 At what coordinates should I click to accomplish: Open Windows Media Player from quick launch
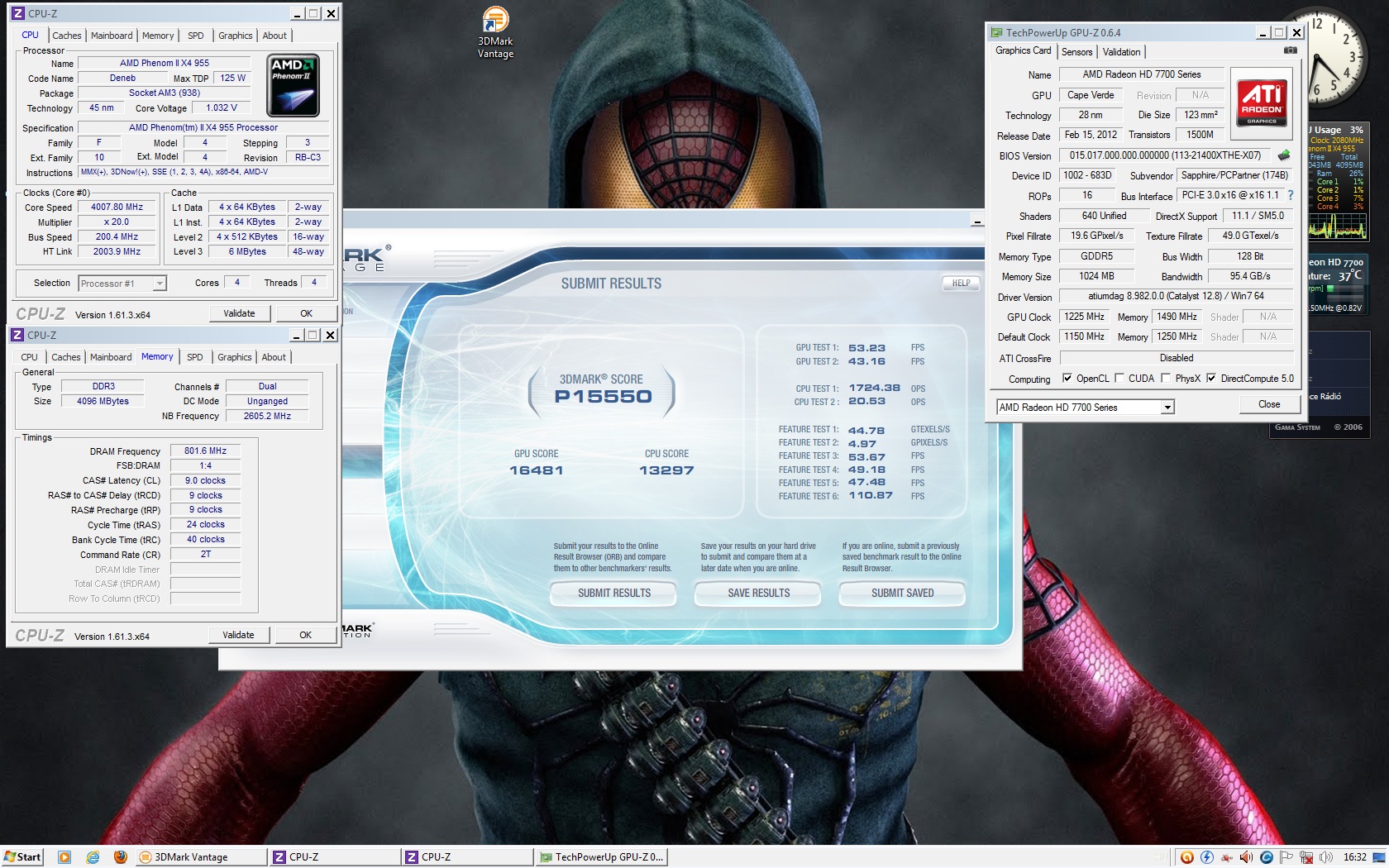point(64,857)
